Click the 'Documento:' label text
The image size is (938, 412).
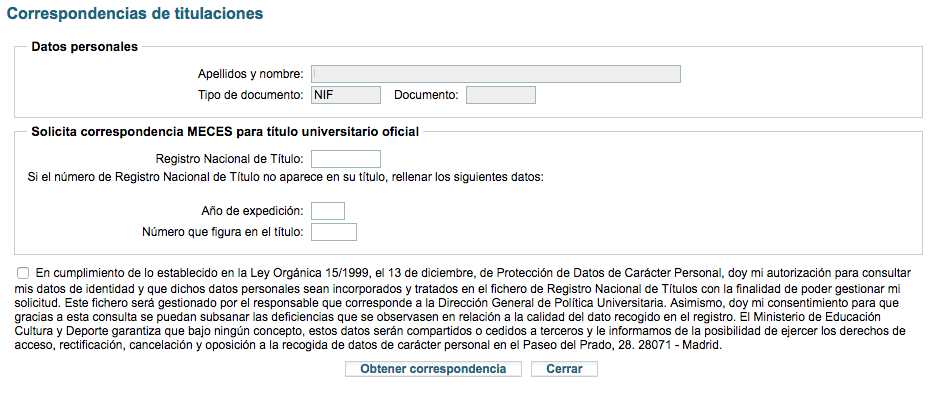coord(426,95)
